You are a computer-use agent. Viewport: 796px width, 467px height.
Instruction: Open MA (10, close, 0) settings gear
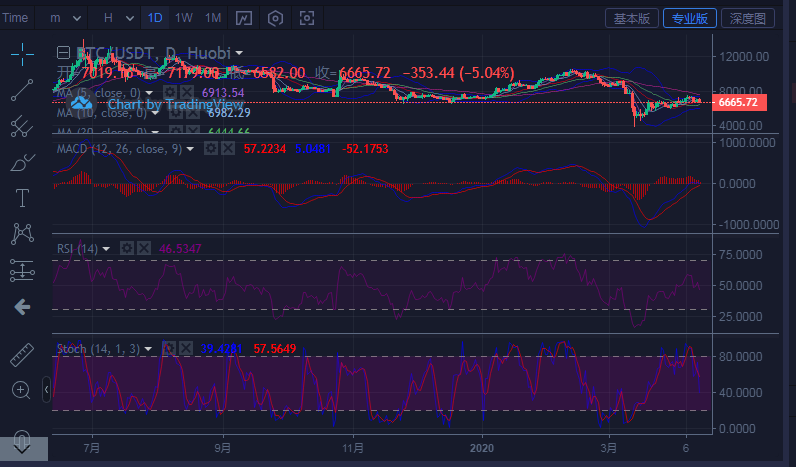176,113
